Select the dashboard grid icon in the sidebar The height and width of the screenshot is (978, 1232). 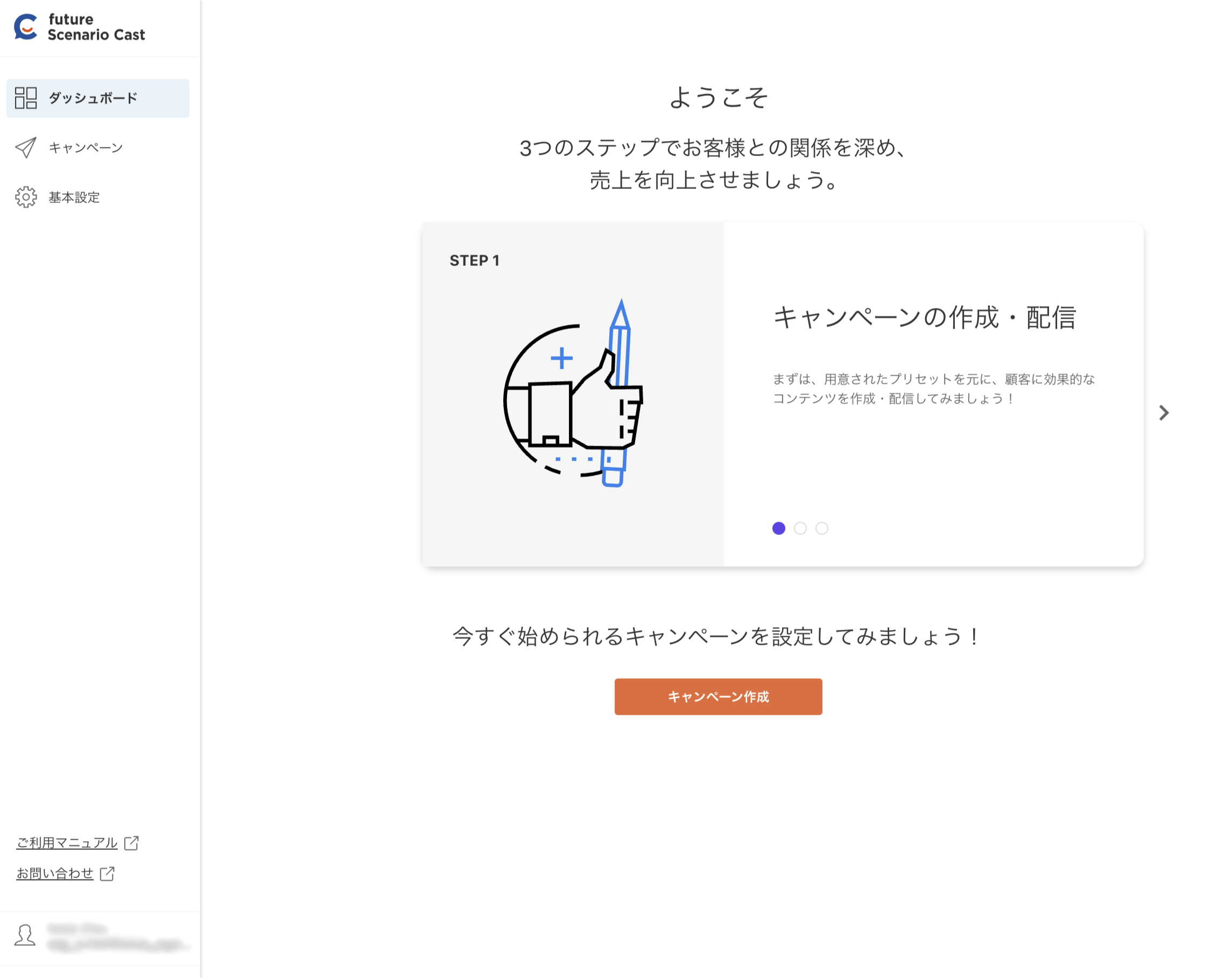coord(25,98)
